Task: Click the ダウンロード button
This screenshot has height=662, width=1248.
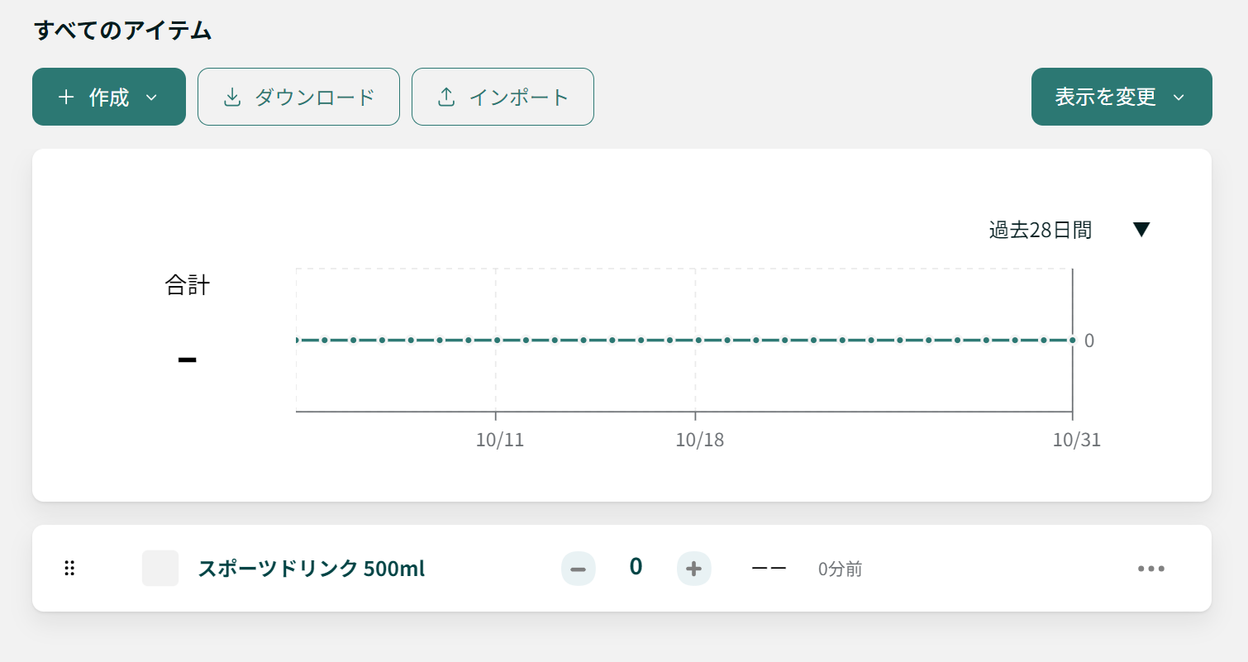Action: [299, 97]
